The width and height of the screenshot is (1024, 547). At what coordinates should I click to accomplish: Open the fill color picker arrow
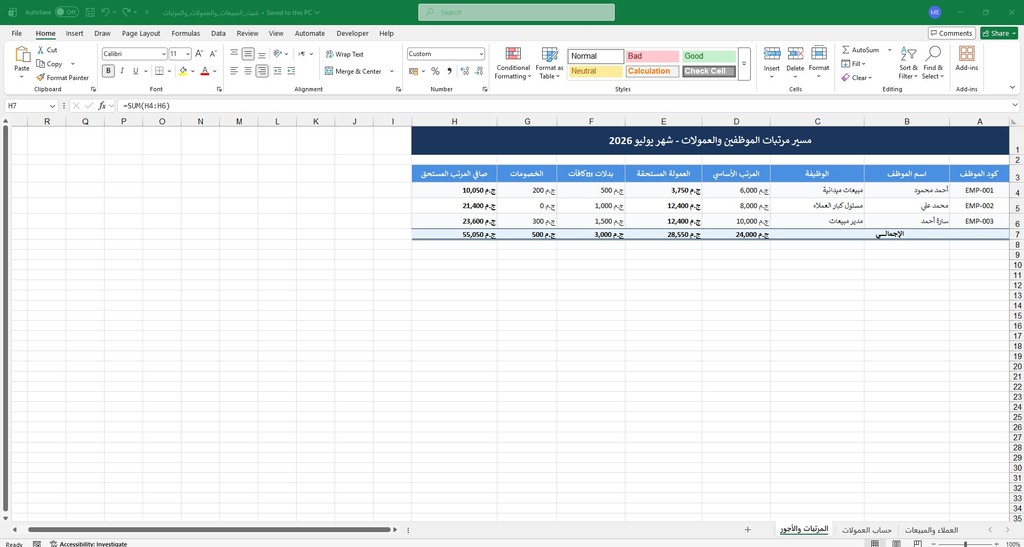coord(193,71)
